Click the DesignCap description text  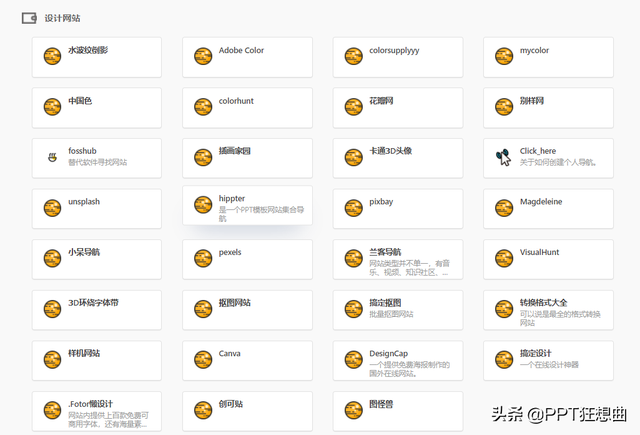[410, 369]
